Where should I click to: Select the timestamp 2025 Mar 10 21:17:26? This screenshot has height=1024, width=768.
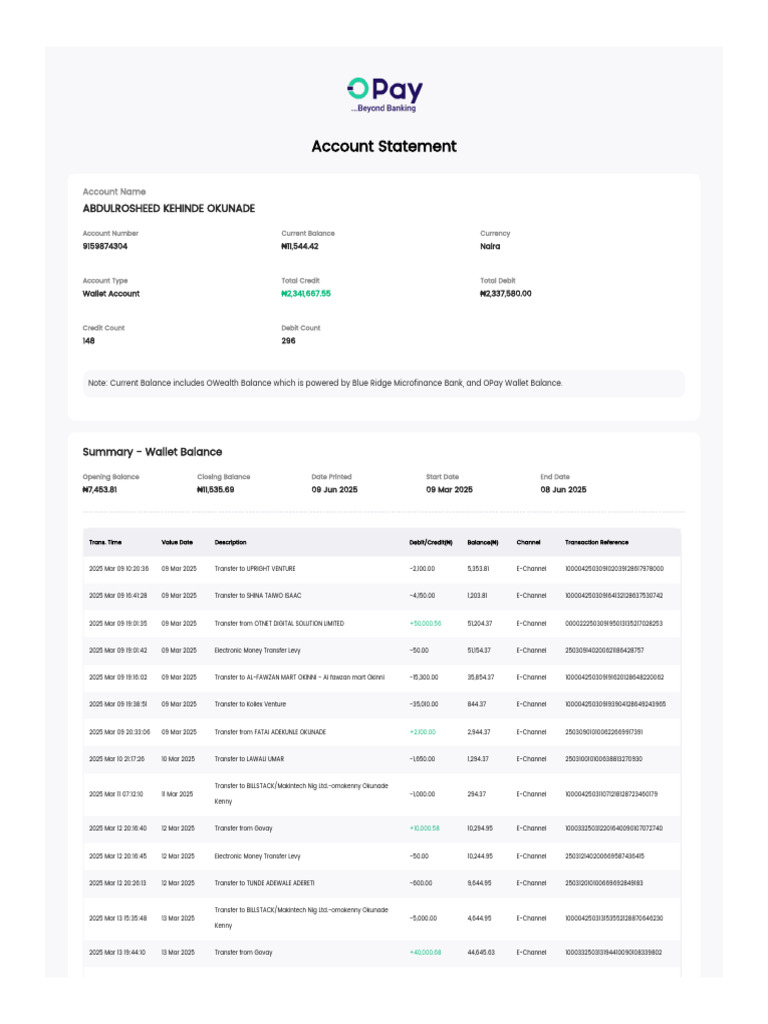click(x=117, y=759)
